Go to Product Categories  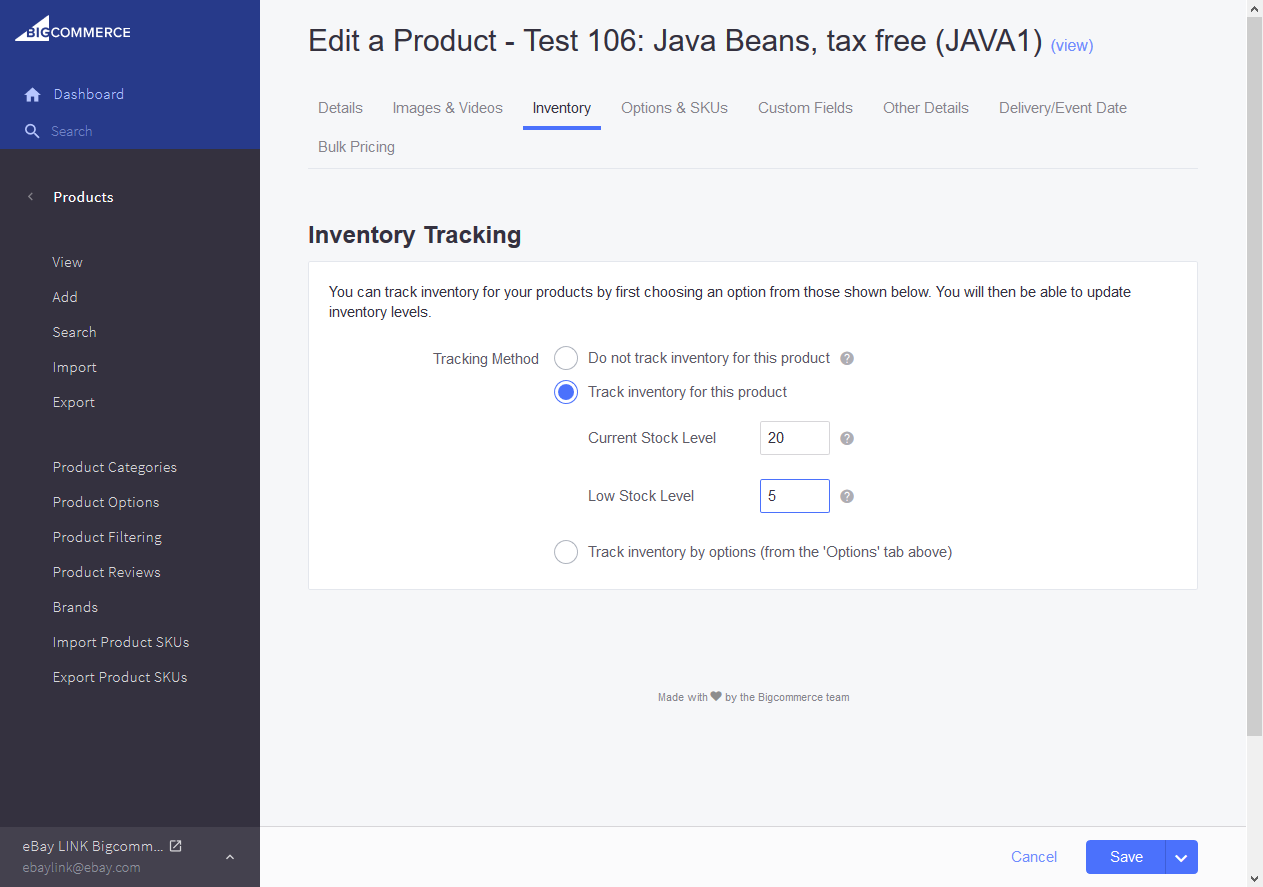click(x=115, y=467)
